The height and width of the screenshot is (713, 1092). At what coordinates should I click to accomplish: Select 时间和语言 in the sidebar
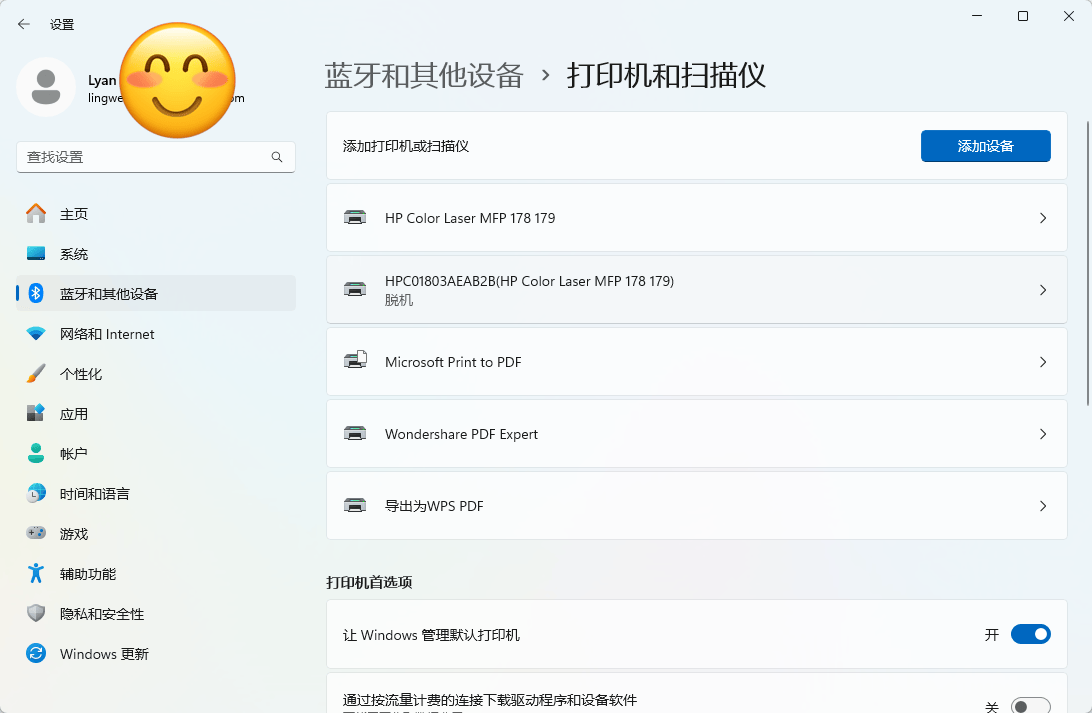pos(94,494)
